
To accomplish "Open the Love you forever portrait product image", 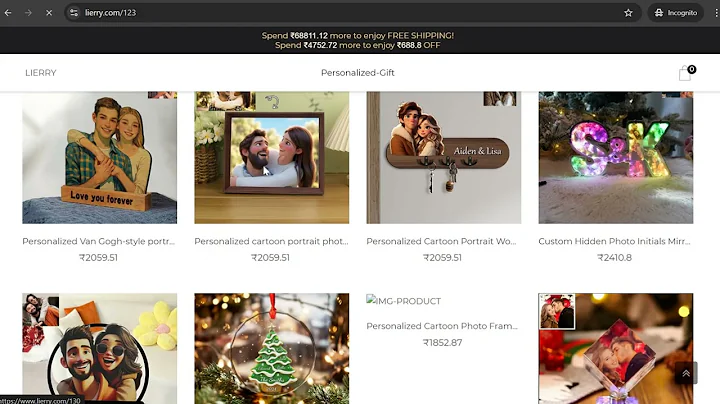I will [x=100, y=157].
